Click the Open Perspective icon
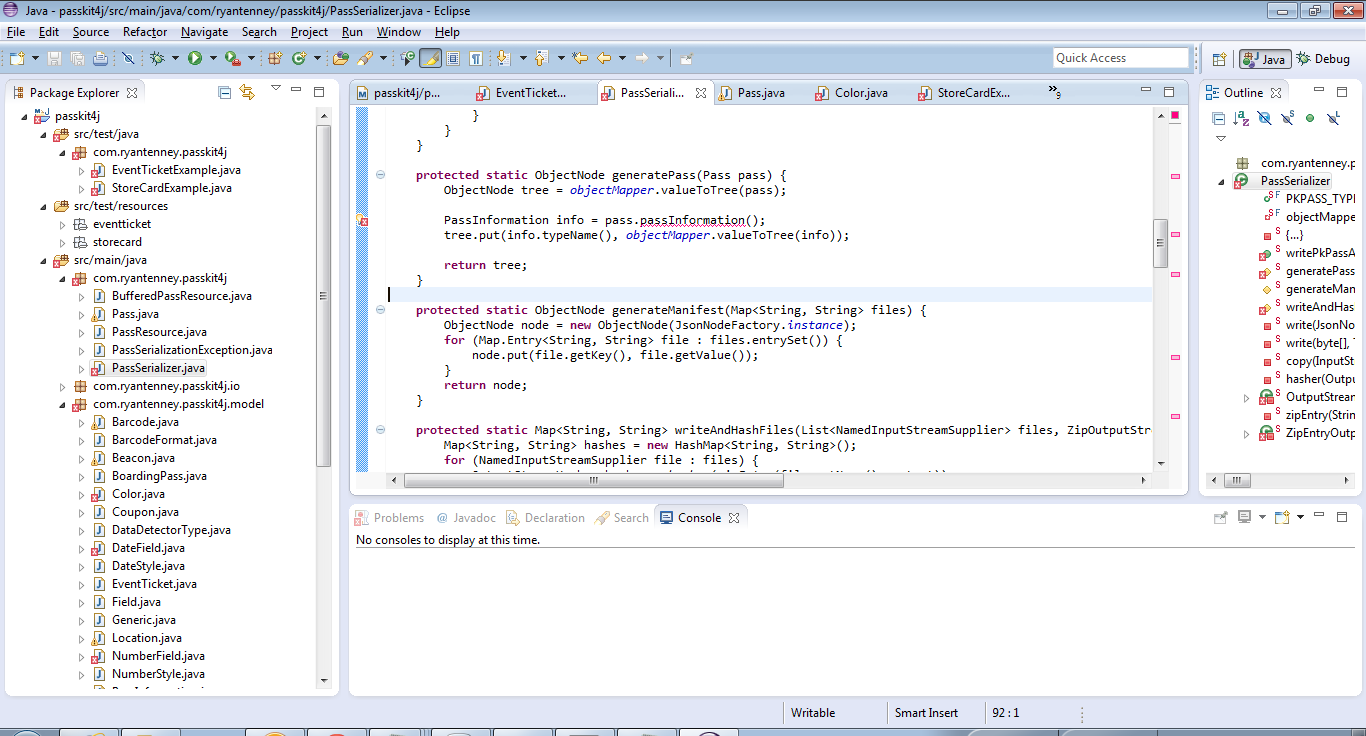The image size is (1366, 736). click(x=1219, y=59)
